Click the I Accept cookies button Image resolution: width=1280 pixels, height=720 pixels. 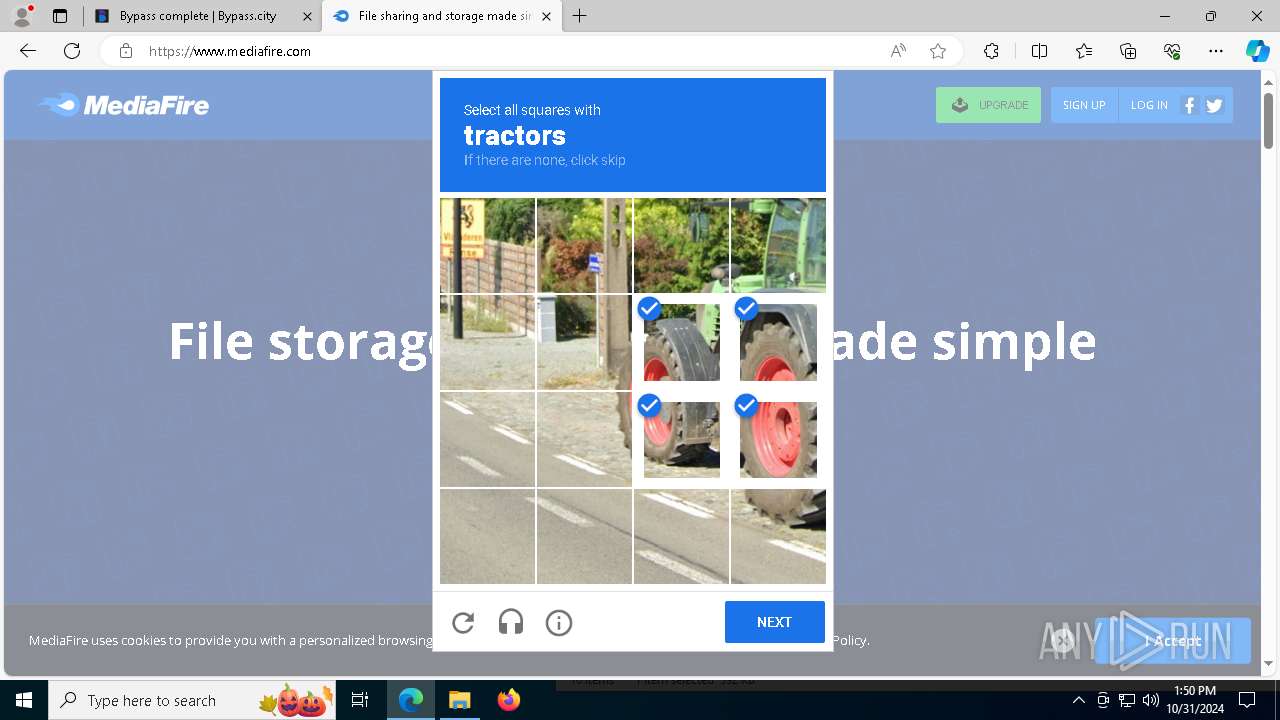[1173, 641]
